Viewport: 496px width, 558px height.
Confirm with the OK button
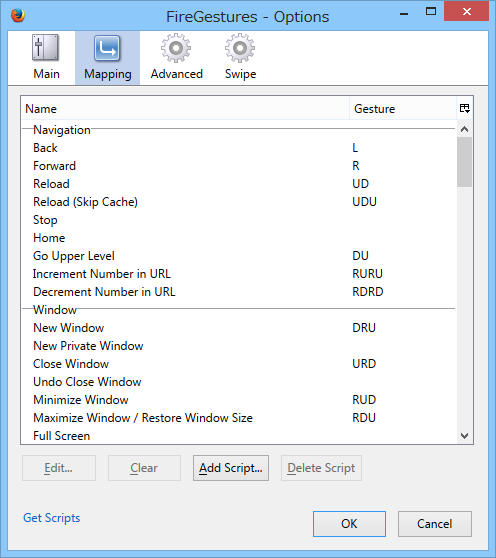[x=349, y=524]
